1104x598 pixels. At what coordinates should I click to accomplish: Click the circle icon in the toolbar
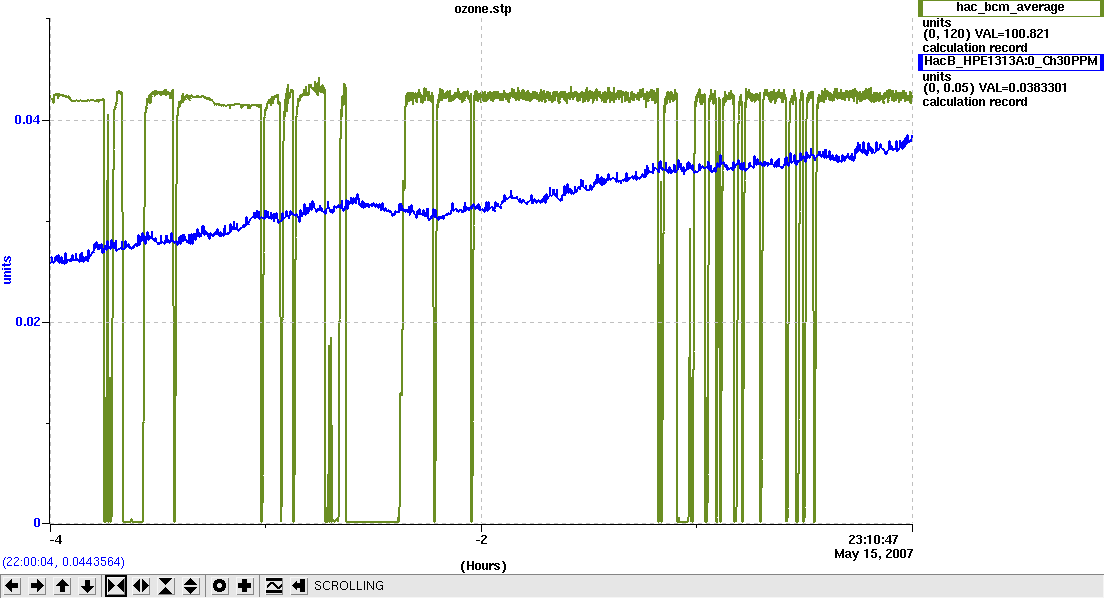pos(220,585)
